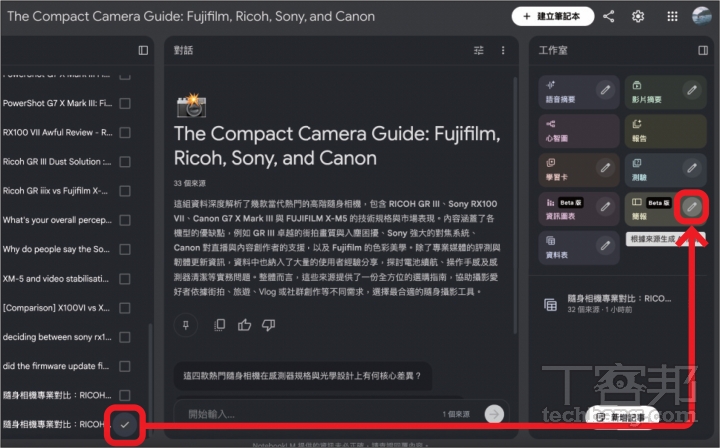Open source title RX100 VII Awful Review

(x=57, y=133)
